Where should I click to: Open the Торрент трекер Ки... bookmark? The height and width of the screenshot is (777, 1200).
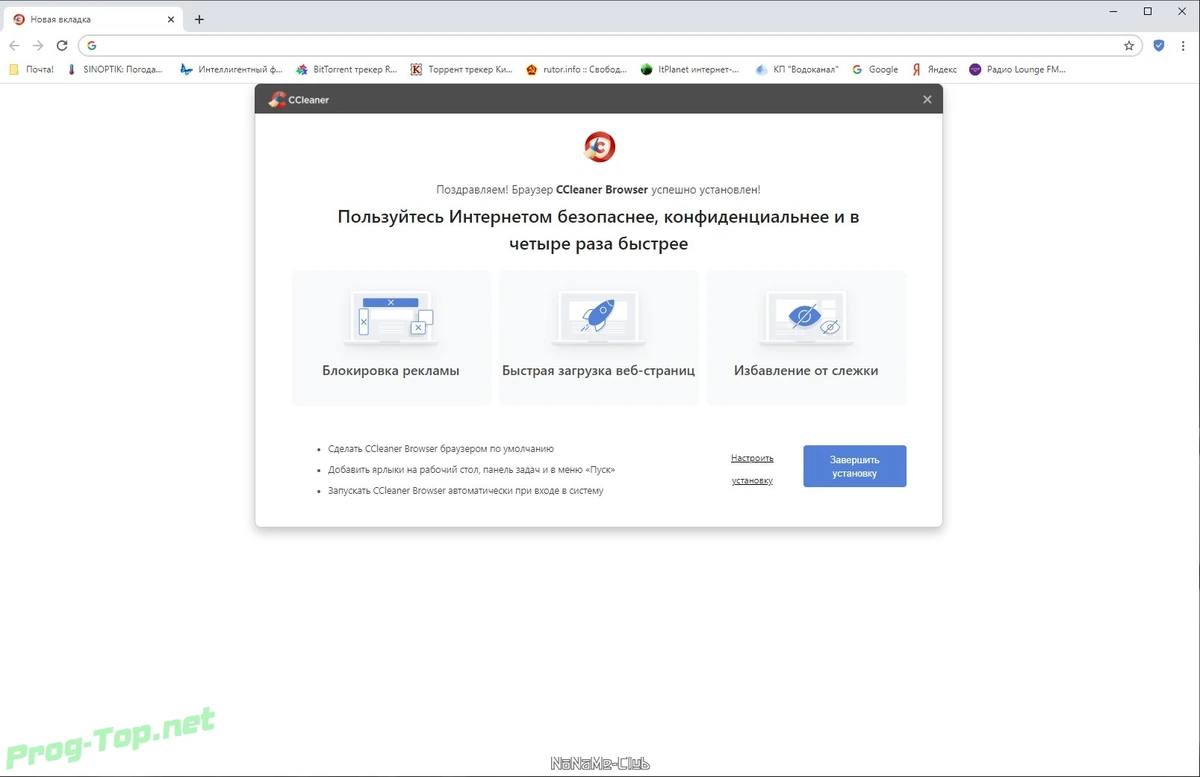point(462,70)
